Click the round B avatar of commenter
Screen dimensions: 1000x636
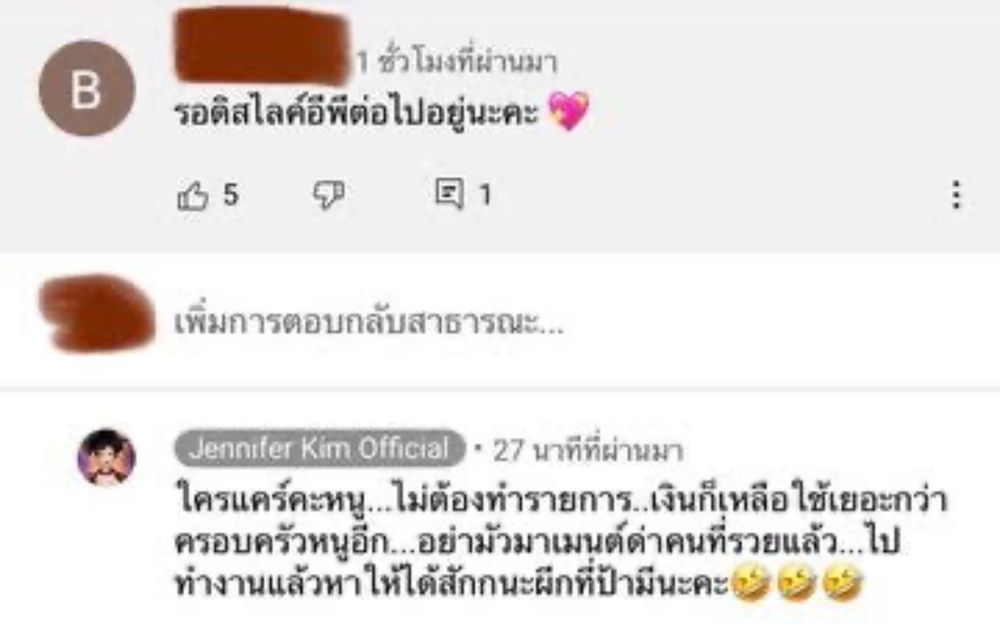pyautogui.click(x=87, y=88)
